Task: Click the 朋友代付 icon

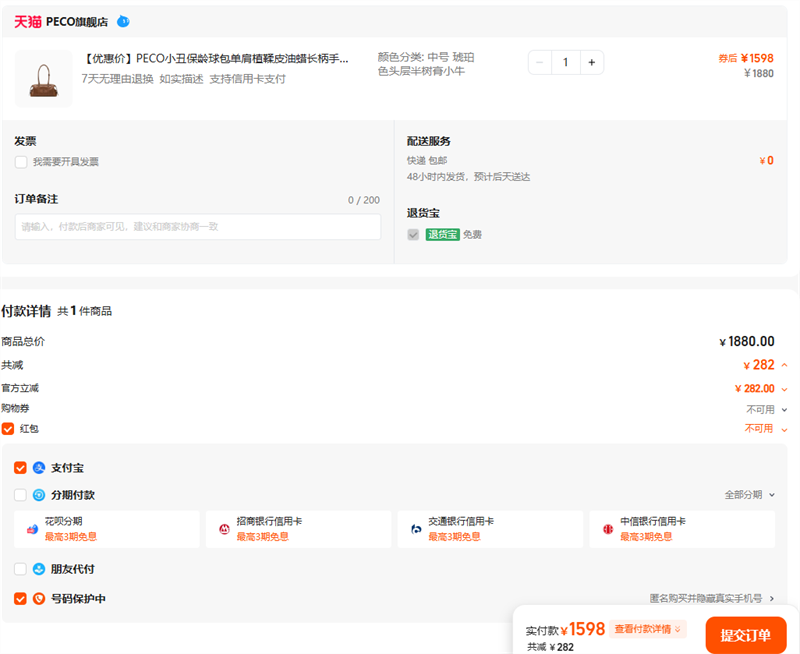Action: (39, 569)
